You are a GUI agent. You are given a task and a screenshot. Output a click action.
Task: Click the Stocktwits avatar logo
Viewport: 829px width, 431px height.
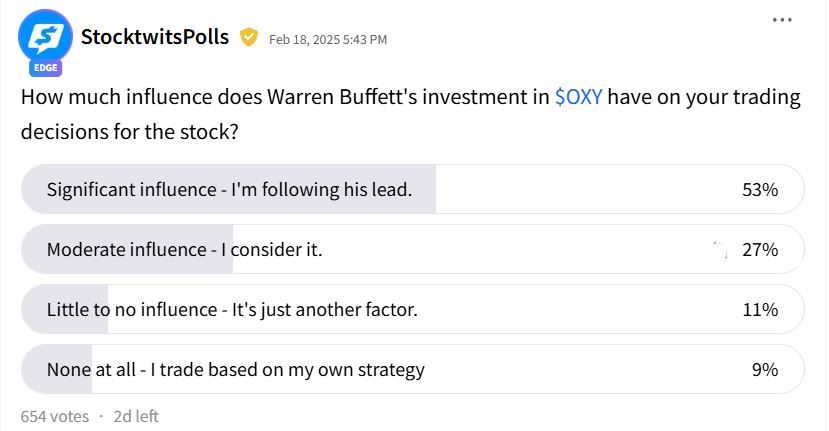click(x=45, y=36)
